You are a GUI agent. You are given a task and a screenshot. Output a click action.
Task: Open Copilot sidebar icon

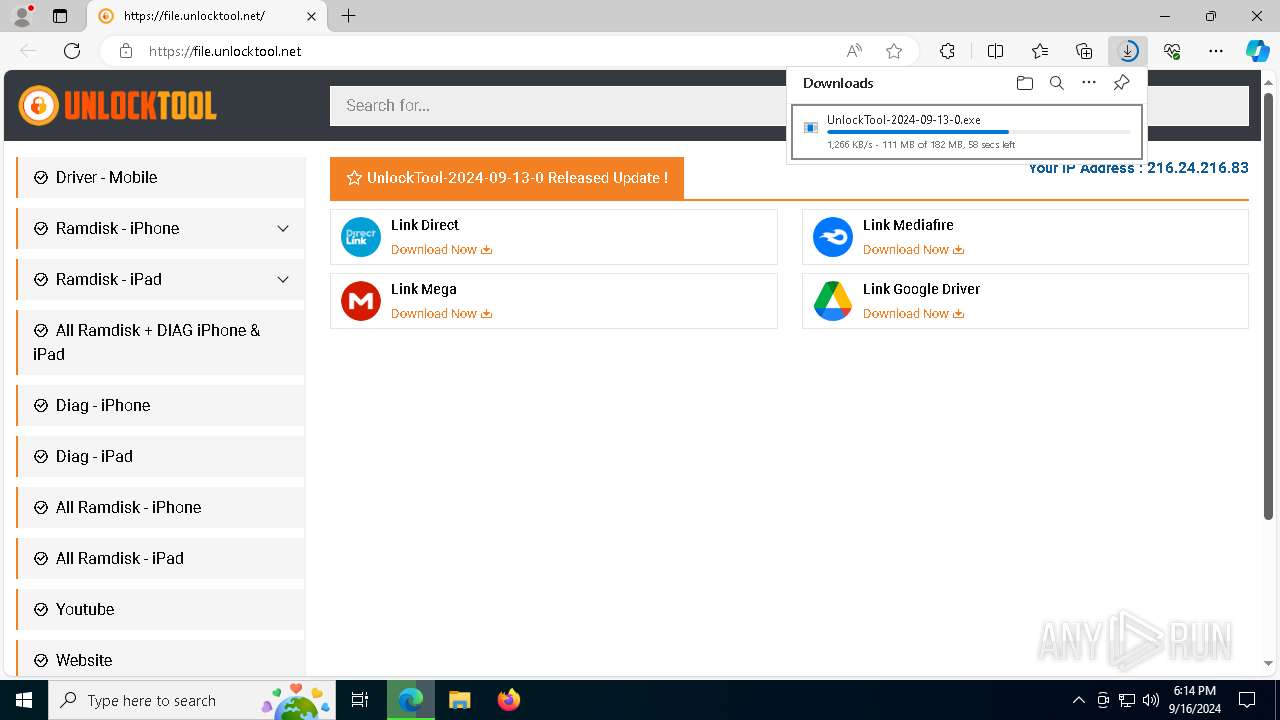1257,51
